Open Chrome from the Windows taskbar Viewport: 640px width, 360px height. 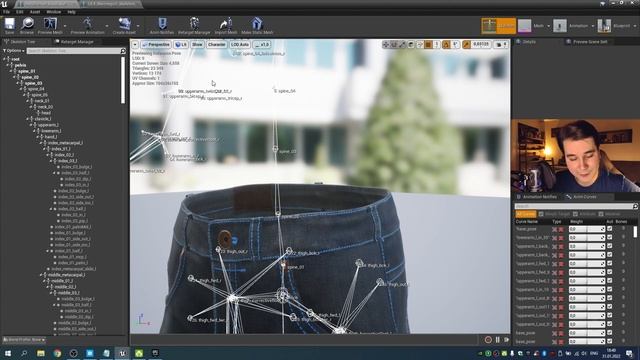coord(57,353)
